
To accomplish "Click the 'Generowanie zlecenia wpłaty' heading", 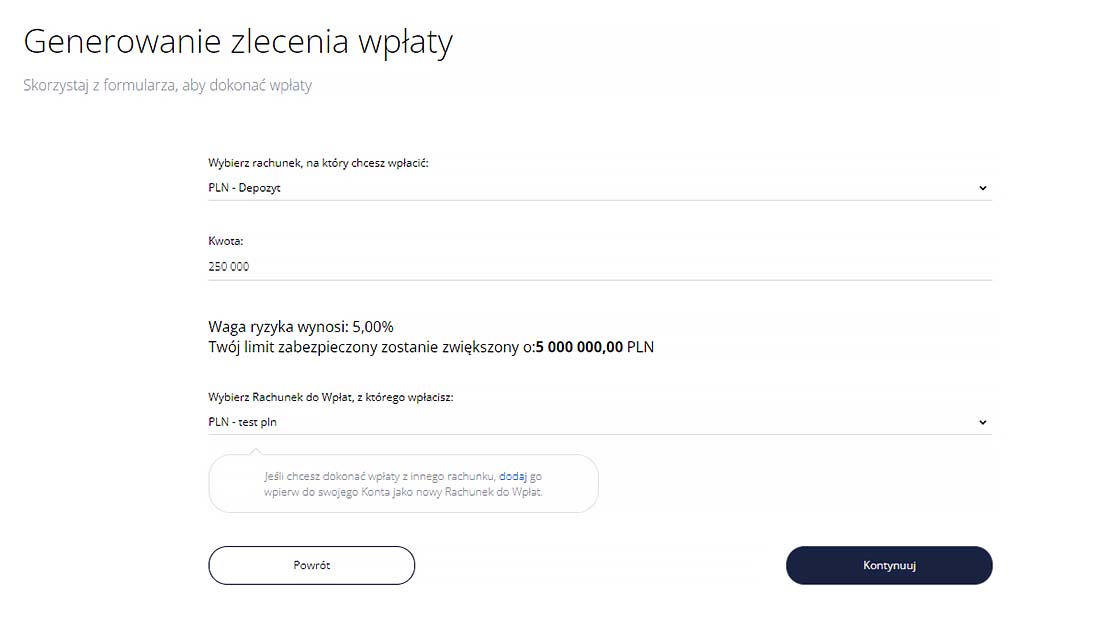I will [238, 43].
